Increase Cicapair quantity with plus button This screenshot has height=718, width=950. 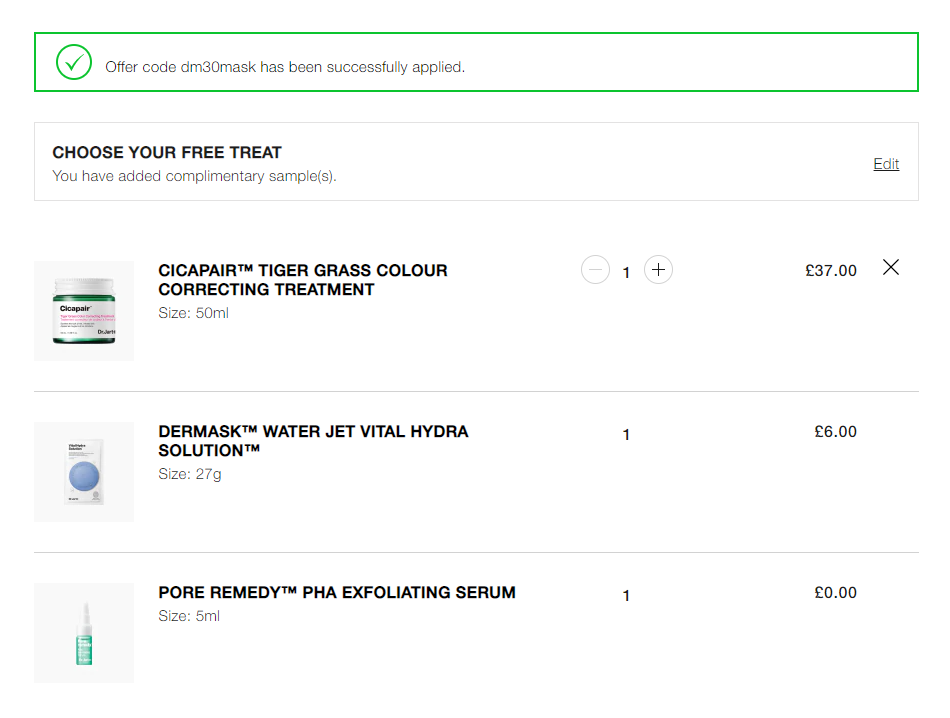click(658, 270)
